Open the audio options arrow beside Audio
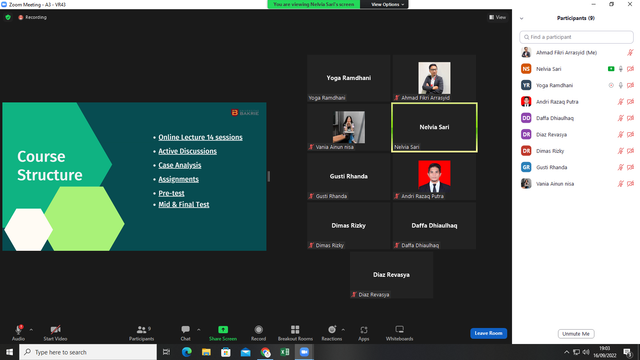 (31, 330)
